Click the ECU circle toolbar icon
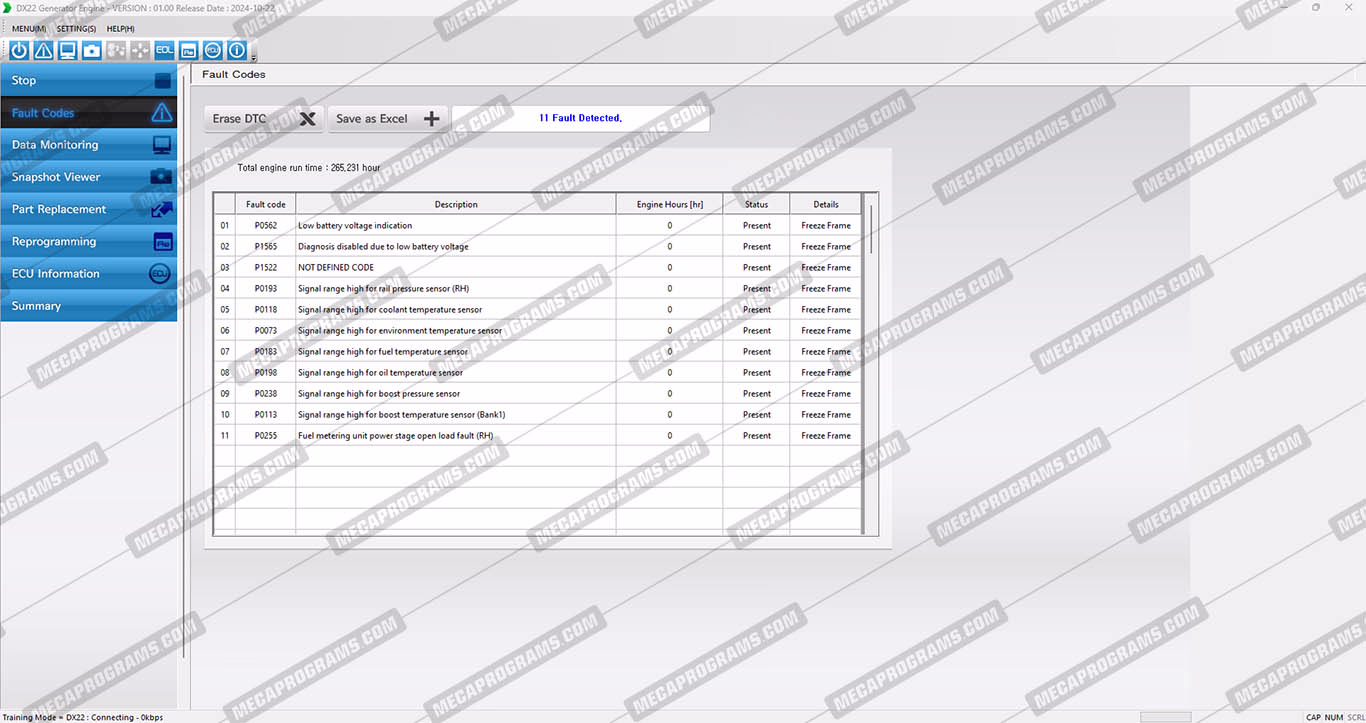 (x=213, y=50)
